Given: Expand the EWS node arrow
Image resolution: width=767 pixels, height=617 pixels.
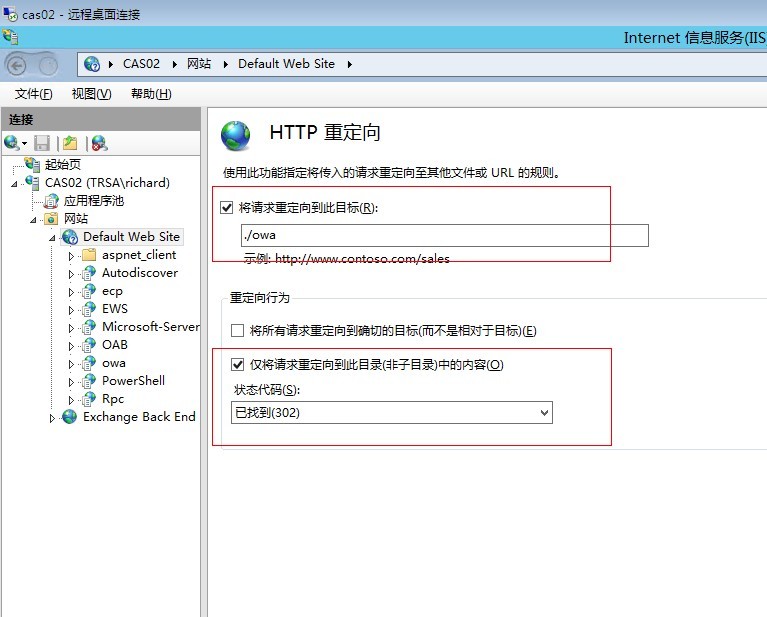Looking at the screenshot, I should pos(71,310).
